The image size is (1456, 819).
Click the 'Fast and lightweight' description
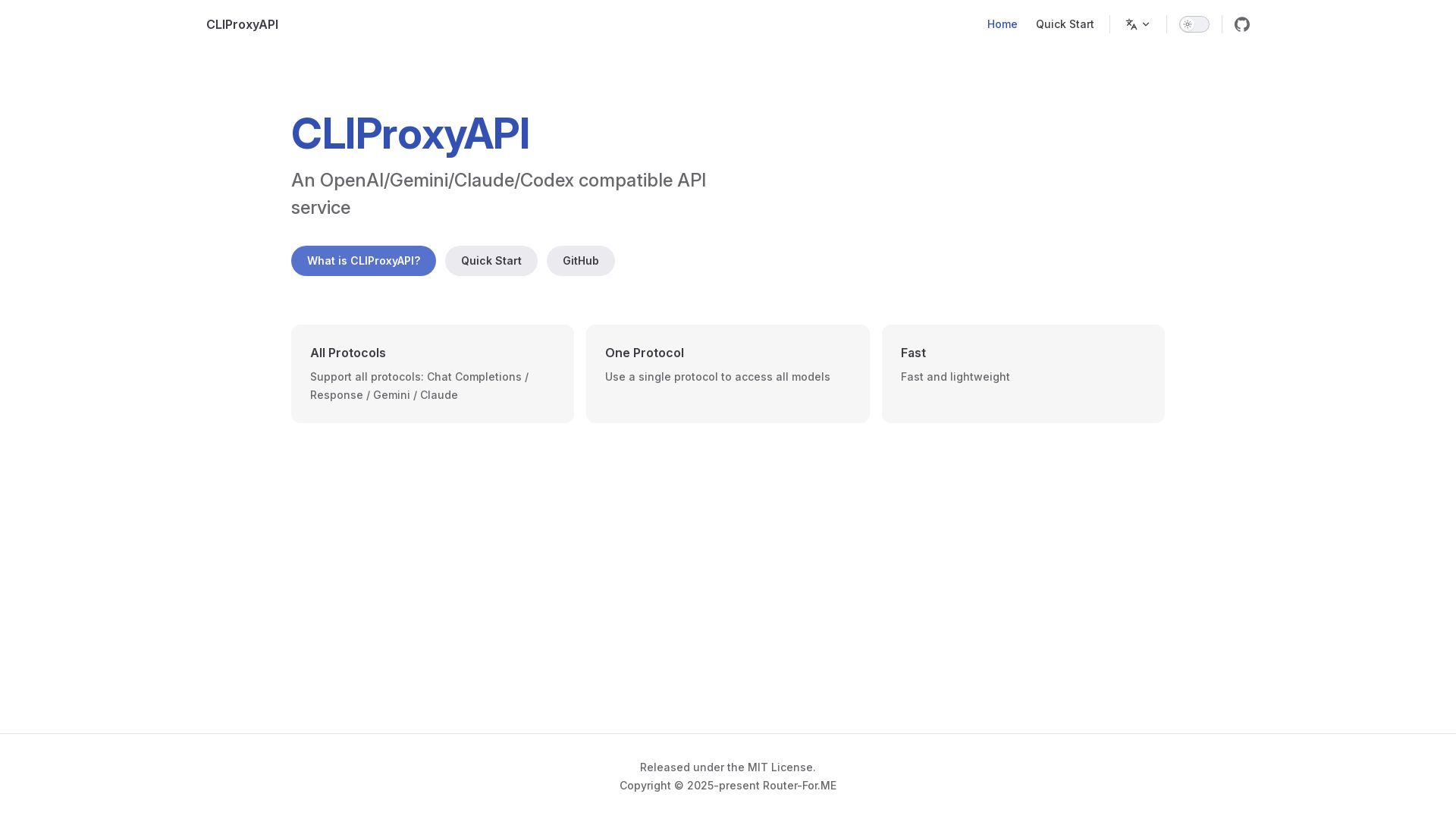tap(955, 377)
